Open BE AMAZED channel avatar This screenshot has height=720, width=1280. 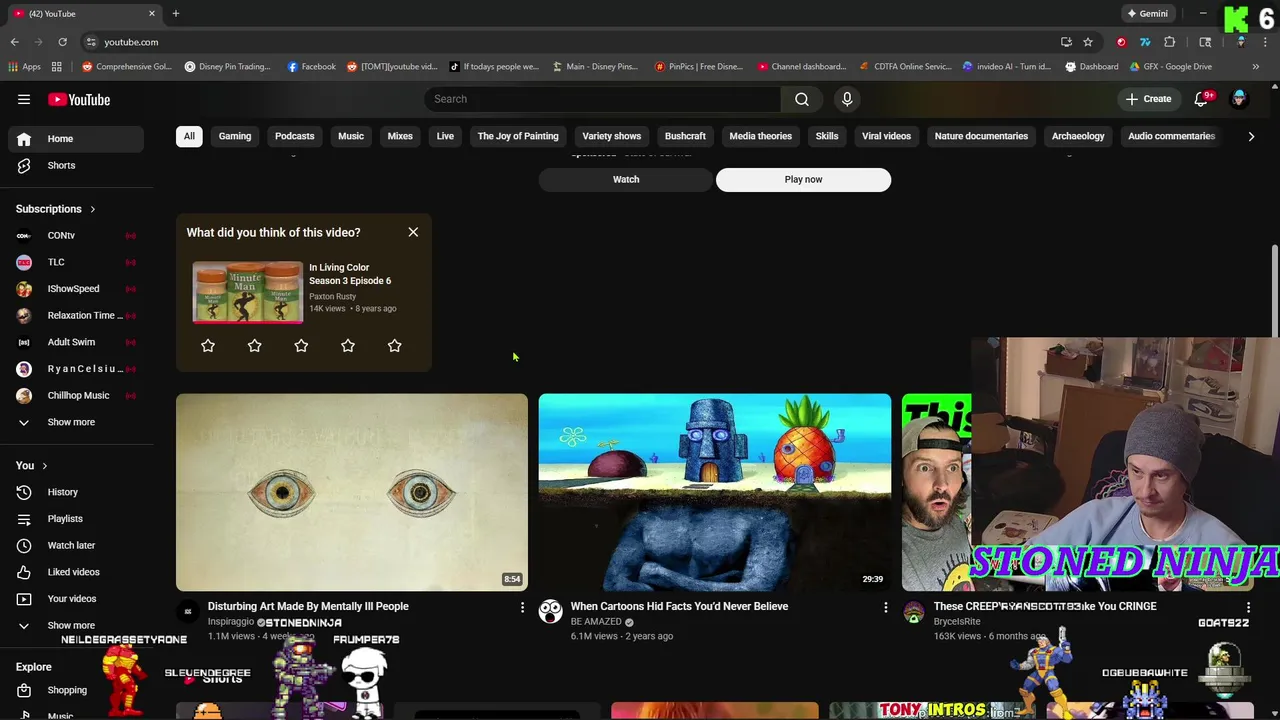point(550,612)
